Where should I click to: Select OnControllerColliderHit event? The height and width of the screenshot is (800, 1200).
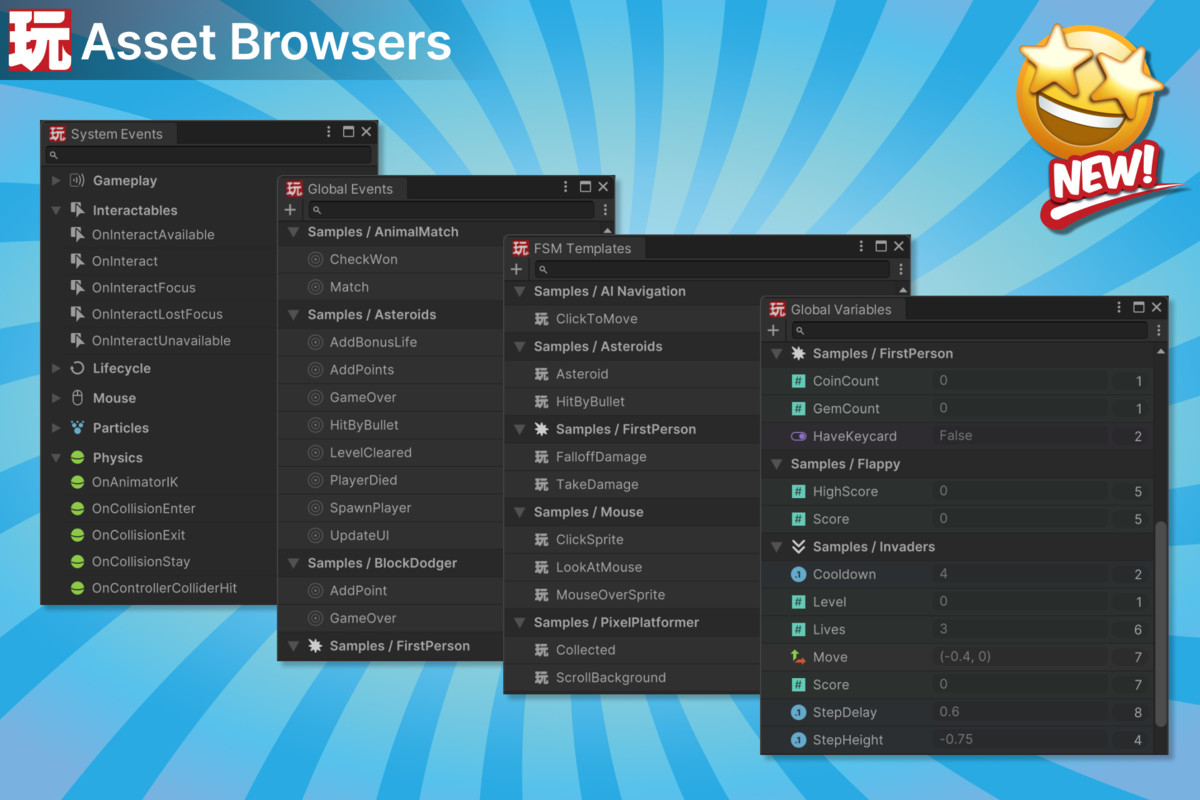(x=158, y=588)
